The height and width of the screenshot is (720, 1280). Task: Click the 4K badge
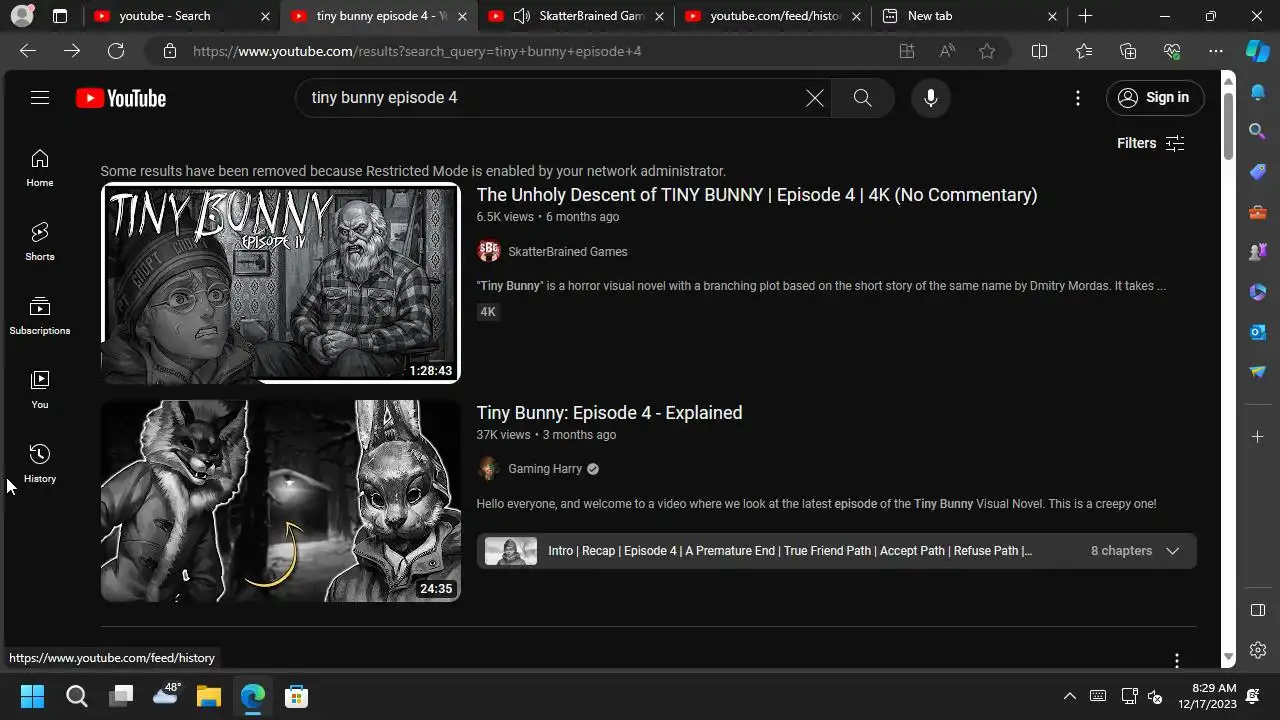(488, 312)
